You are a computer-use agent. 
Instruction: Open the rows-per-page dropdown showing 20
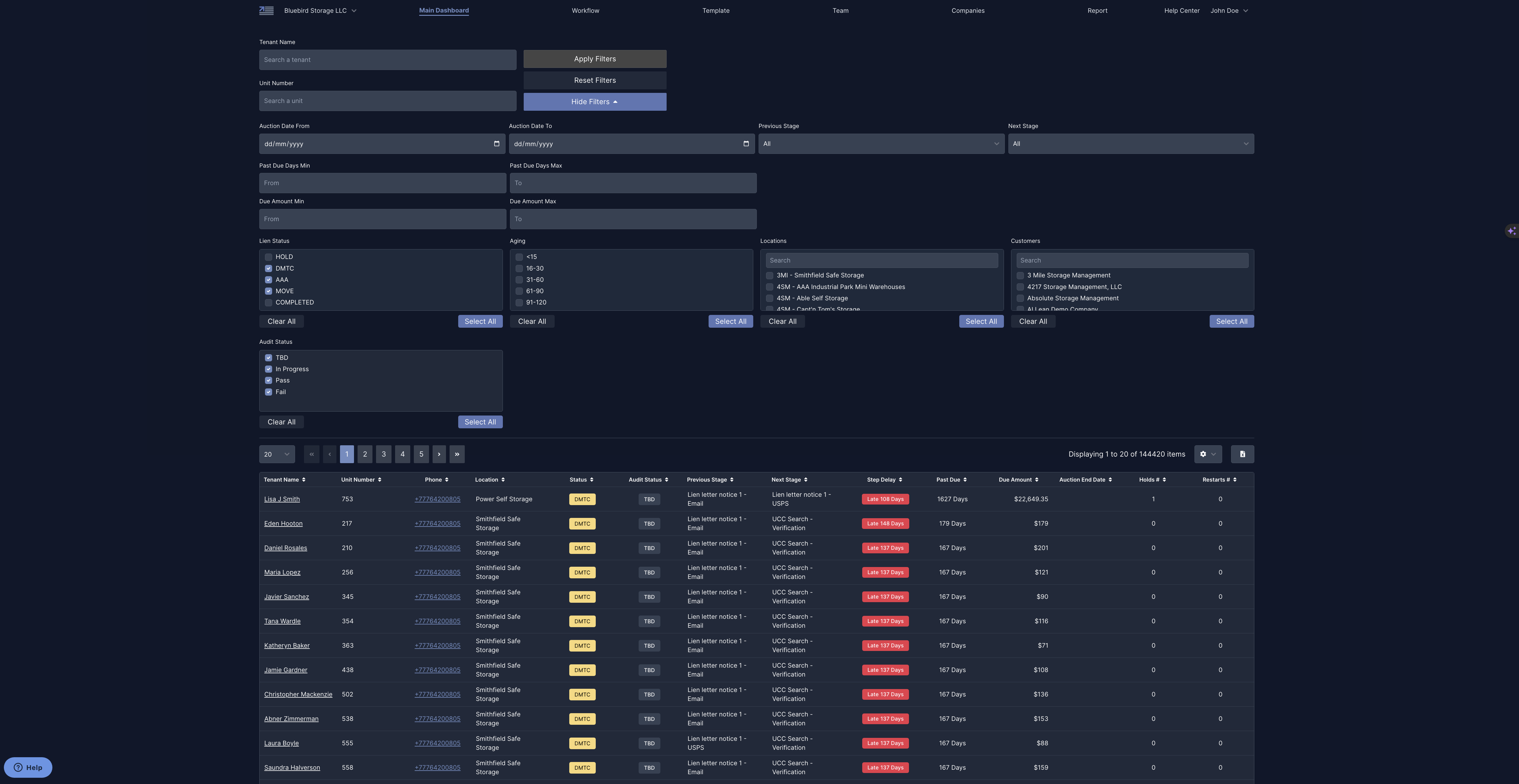pos(277,454)
